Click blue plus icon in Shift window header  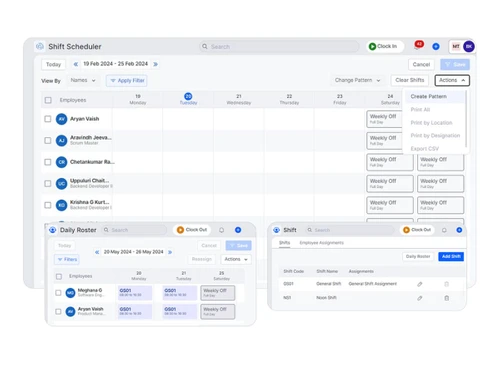(459, 230)
